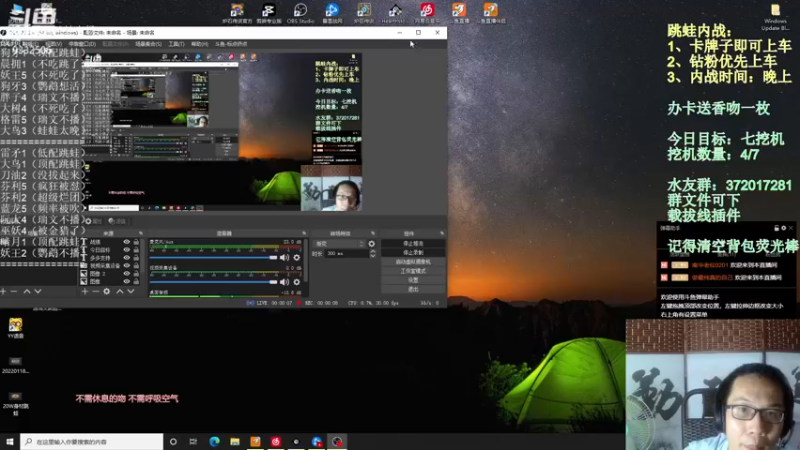
Task: Open the 停靠窗口(D) menu
Action: 82,44
